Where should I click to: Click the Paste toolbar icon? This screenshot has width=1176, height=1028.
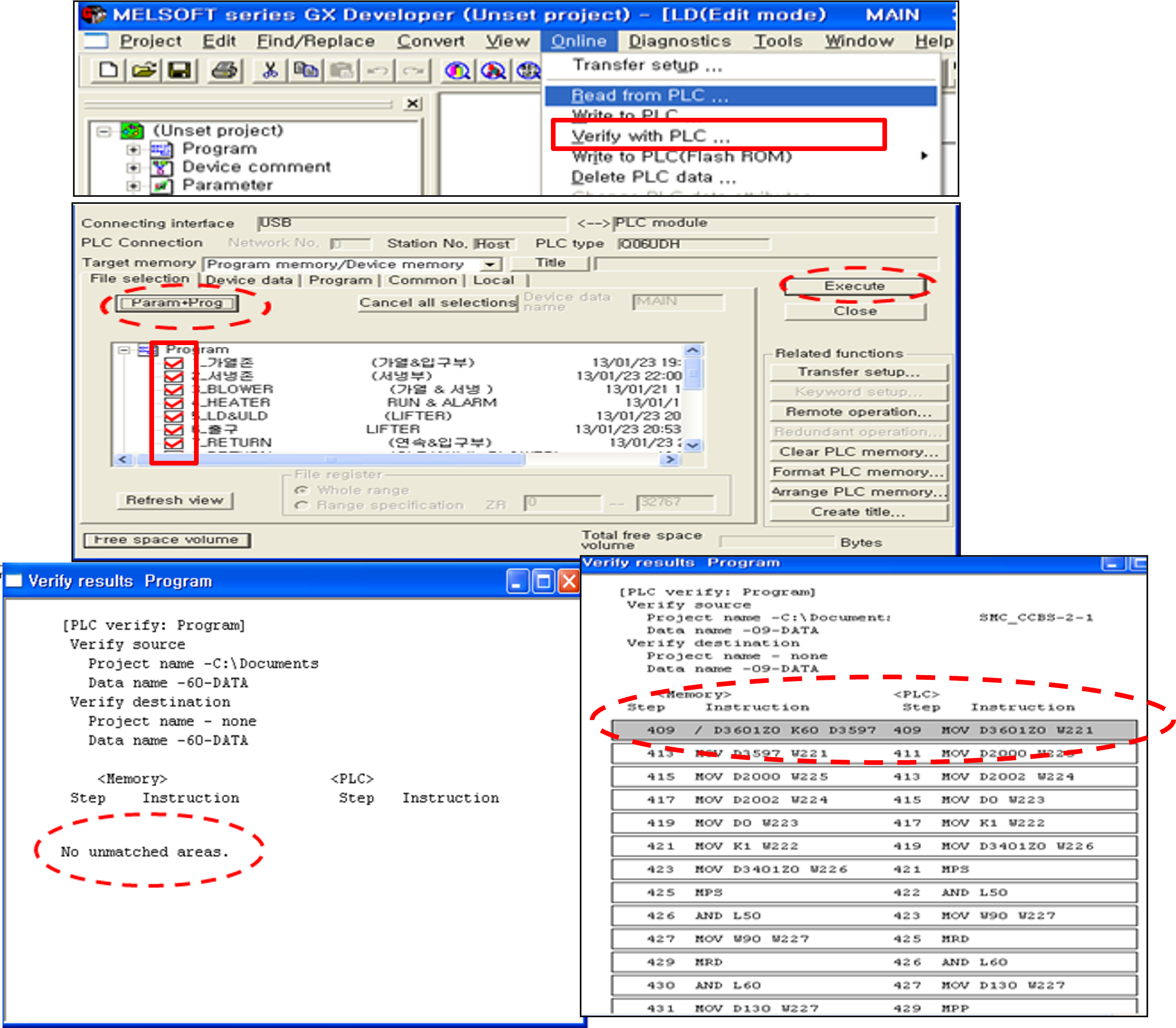[x=342, y=71]
